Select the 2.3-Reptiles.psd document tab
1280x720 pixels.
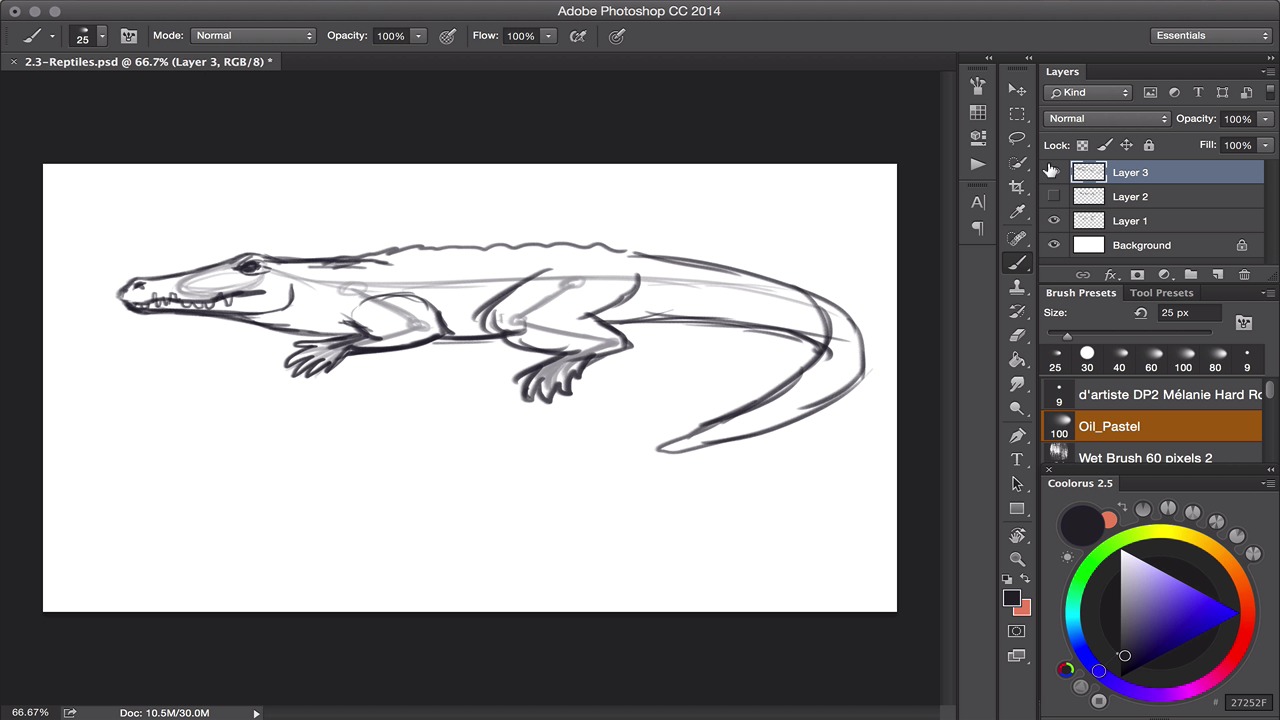click(x=148, y=62)
